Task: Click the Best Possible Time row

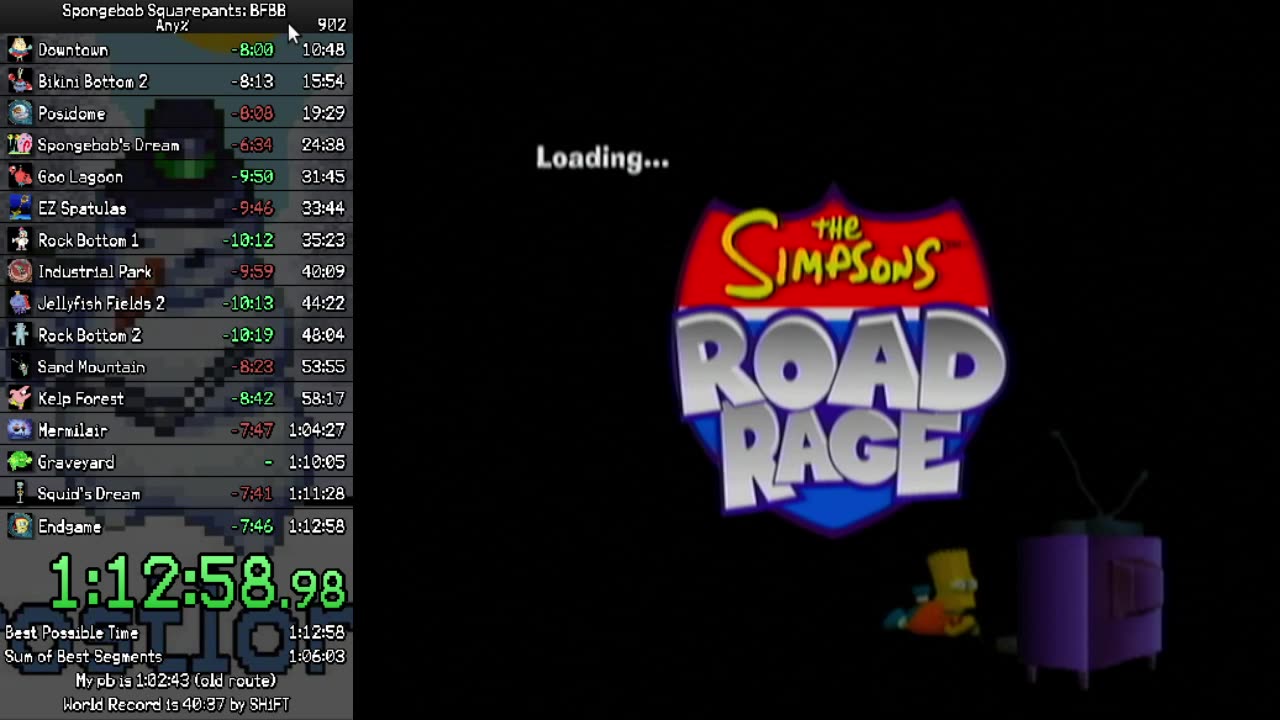Action: coord(176,632)
